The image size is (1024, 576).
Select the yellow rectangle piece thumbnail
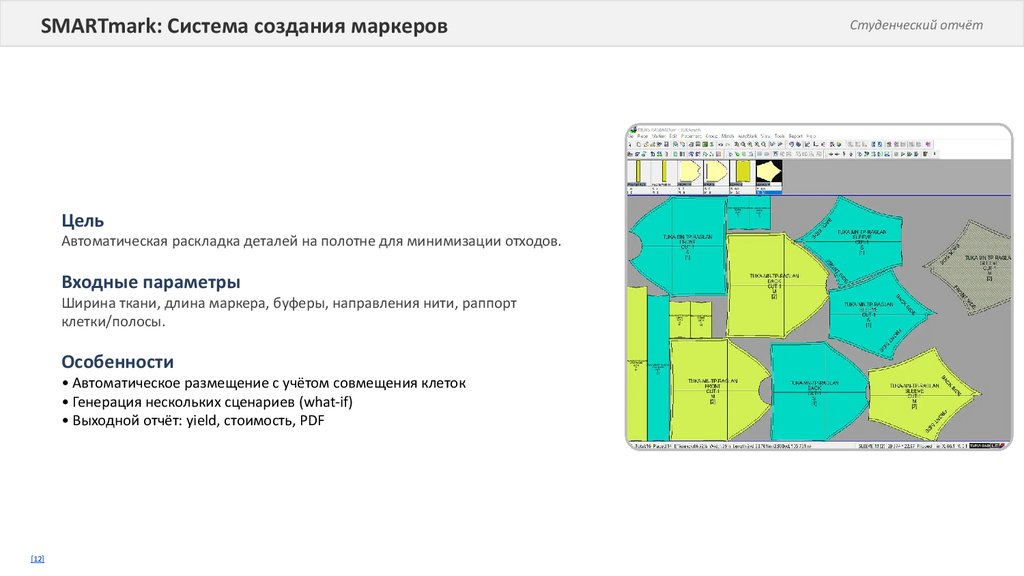pyautogui.click(x=743, y=171)
